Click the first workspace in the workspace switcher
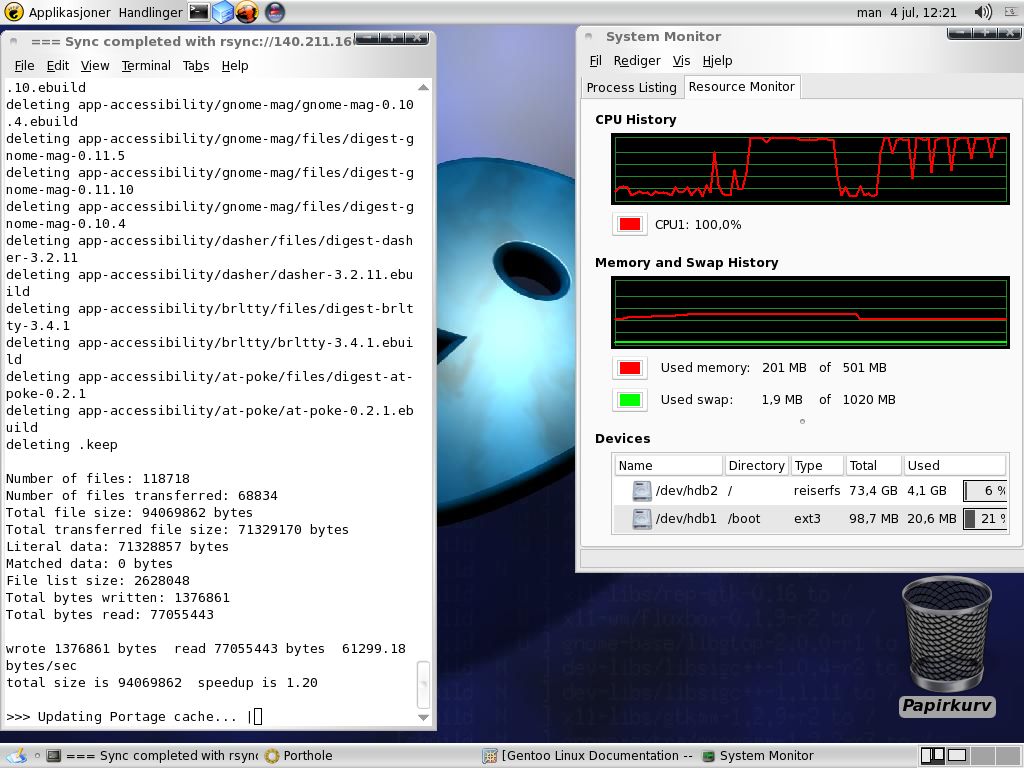Screen dimensions: 1024x768 (x=933, y=756)
